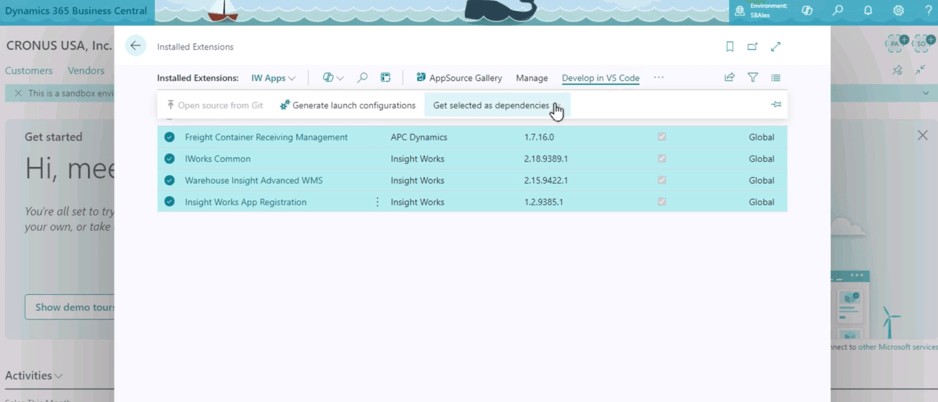Click the share icon
The height and width of the screenshot is (402, 938).
pos(729,77)
